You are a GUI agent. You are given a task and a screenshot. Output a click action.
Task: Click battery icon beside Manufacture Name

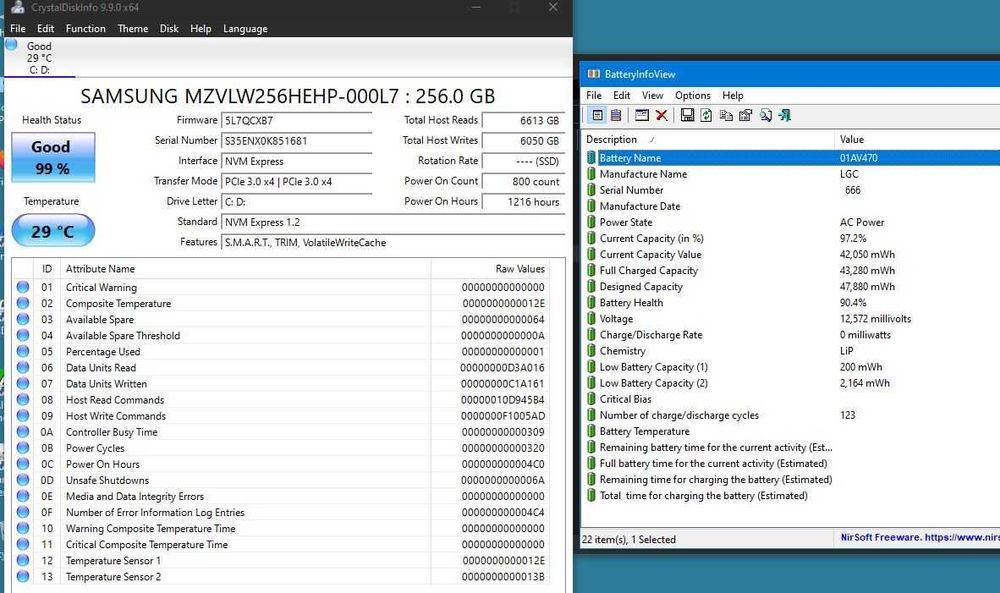click(x=591, y=174)
